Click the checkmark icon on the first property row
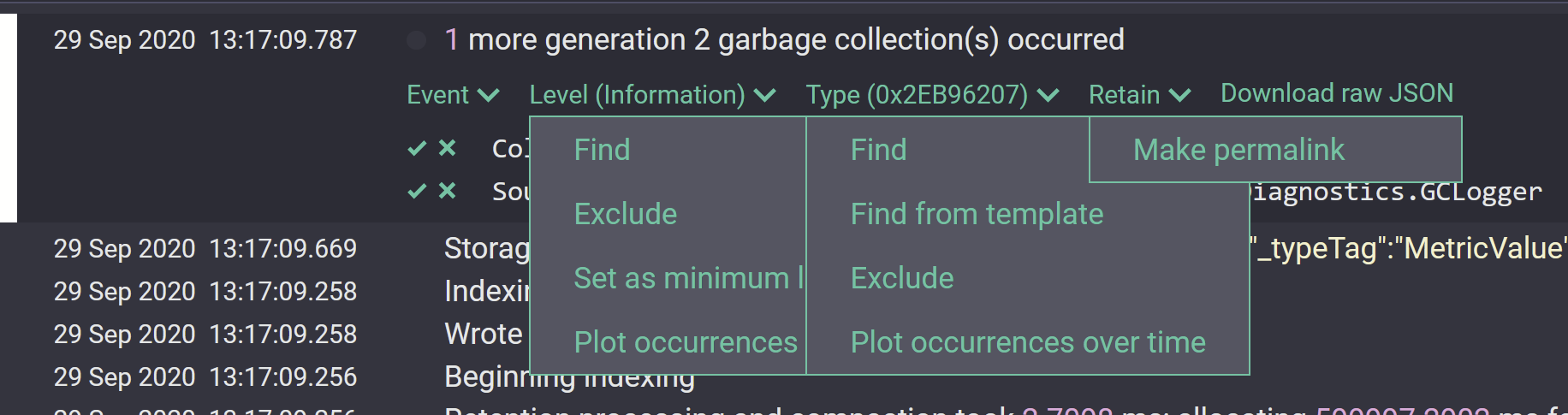Image resolution: width=1568 pixels, height=415 pixels. 417,149
